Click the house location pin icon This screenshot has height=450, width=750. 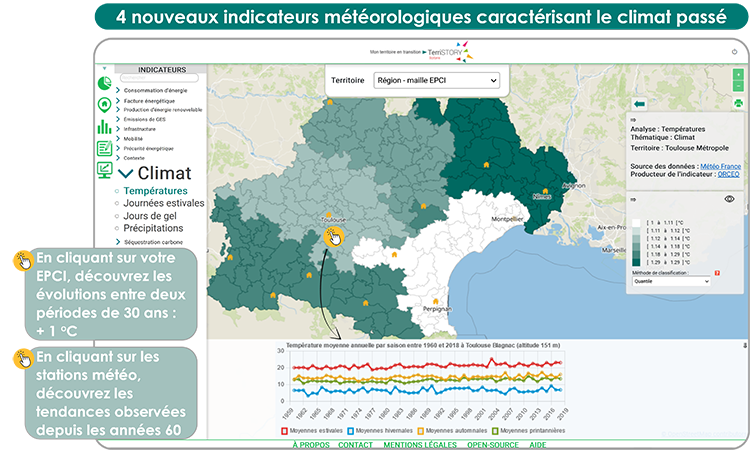coord(104,104)
